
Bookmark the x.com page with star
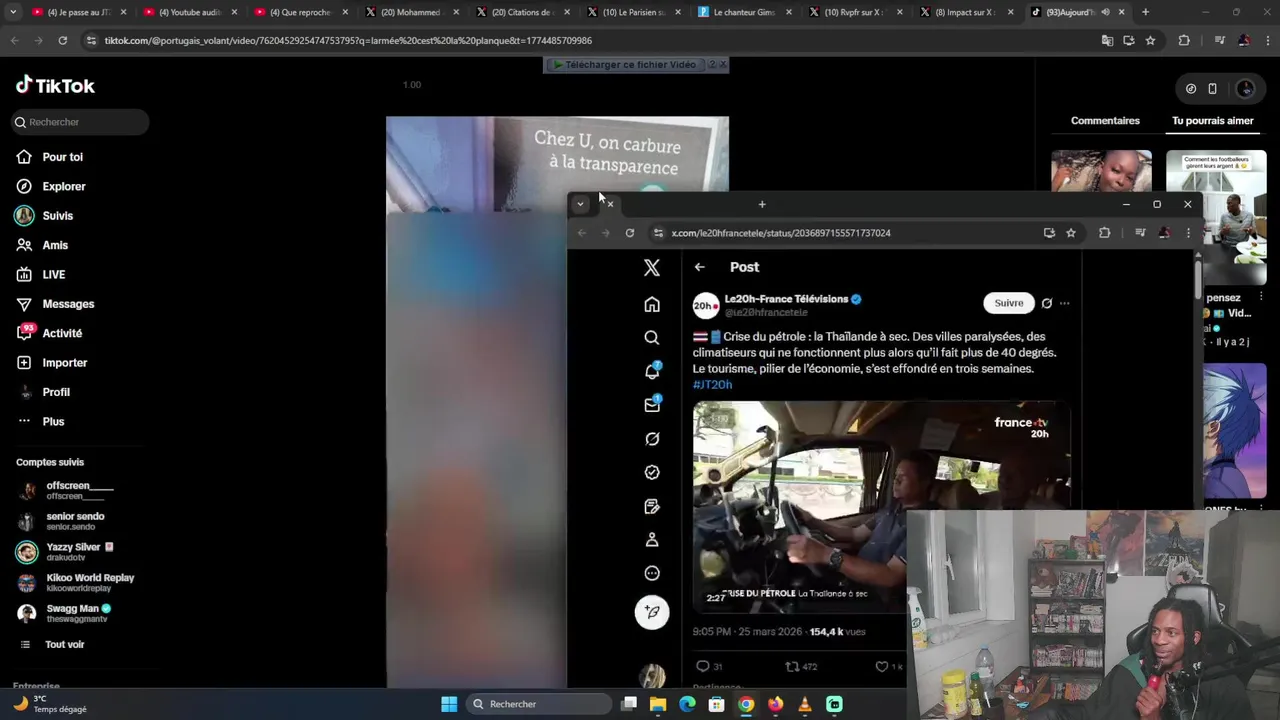(1071, 233)
